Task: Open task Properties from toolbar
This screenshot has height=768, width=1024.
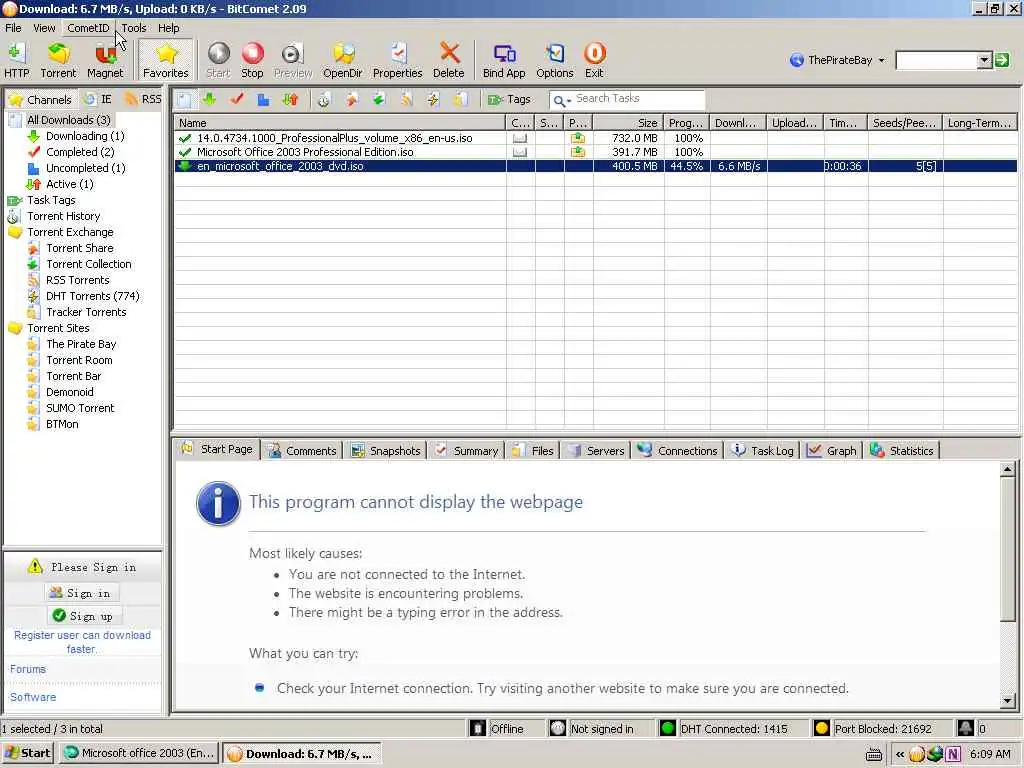Action: 398,60
